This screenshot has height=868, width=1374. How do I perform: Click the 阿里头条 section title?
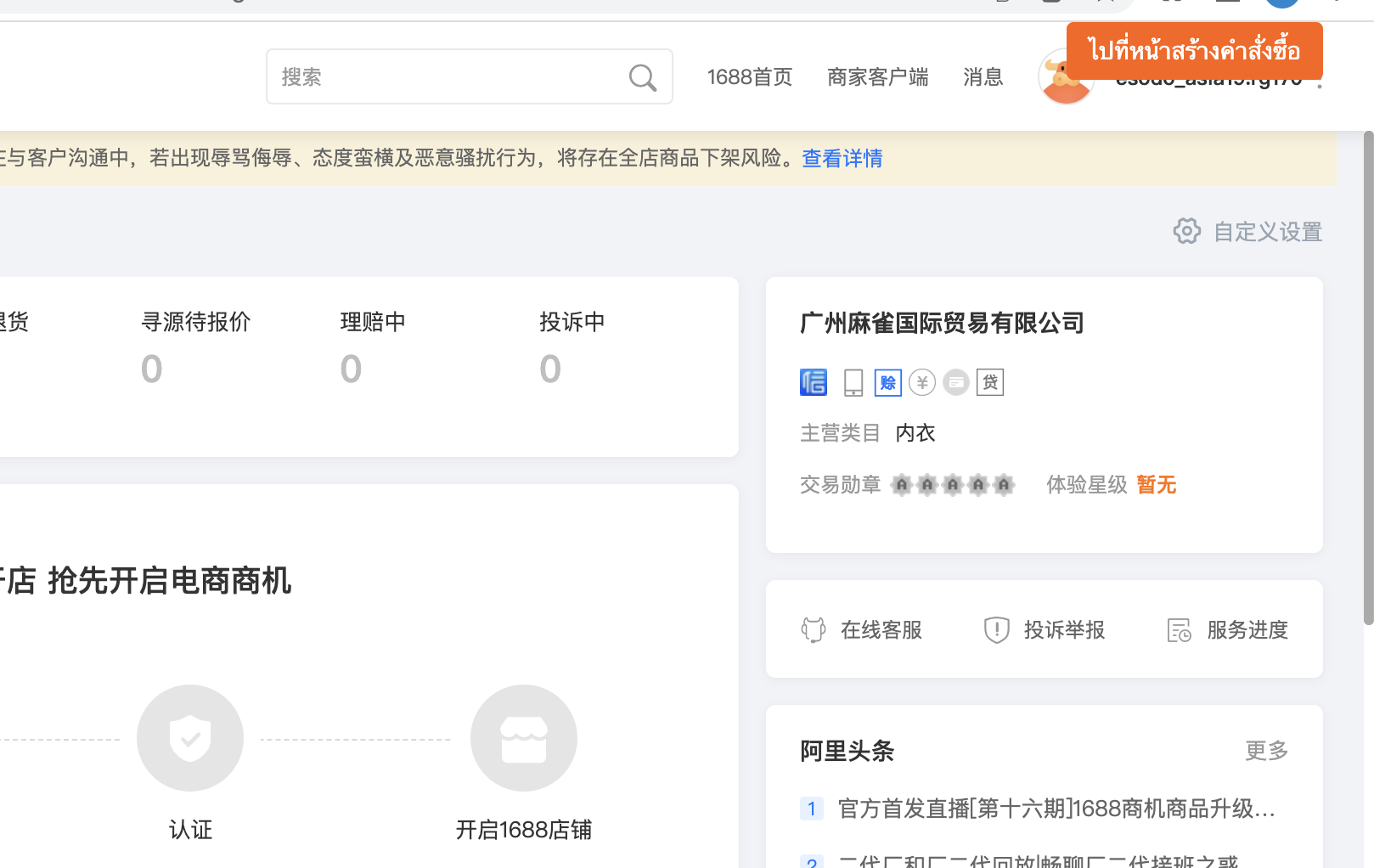click(847, 751)
